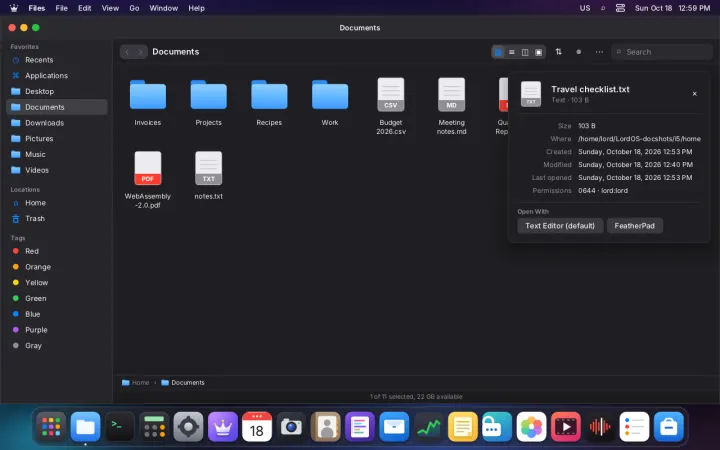Open Contacts from the dock
The height and width of the screenshot is (450, 720).
tap(326, 427)
